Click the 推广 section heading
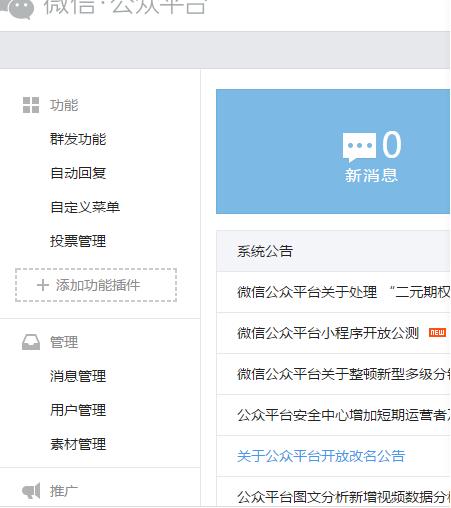 pyautogui.click(x=64, y=491)
